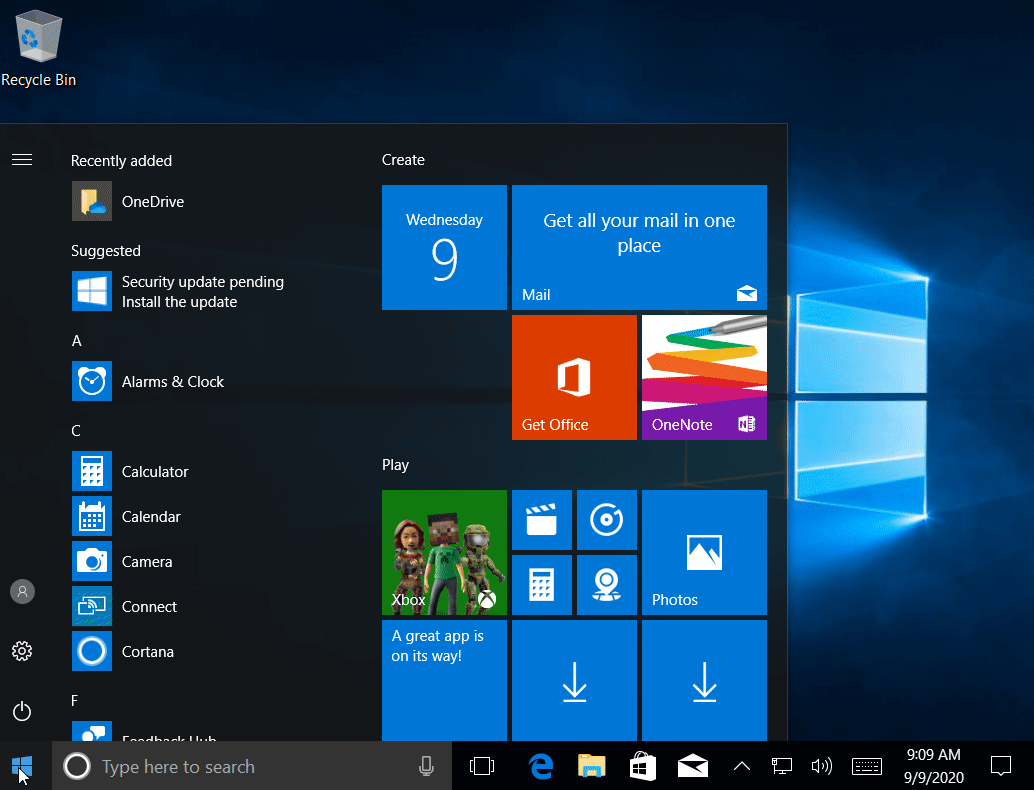
Task: Click the Recently added heading
Action: tap(121, 161)
